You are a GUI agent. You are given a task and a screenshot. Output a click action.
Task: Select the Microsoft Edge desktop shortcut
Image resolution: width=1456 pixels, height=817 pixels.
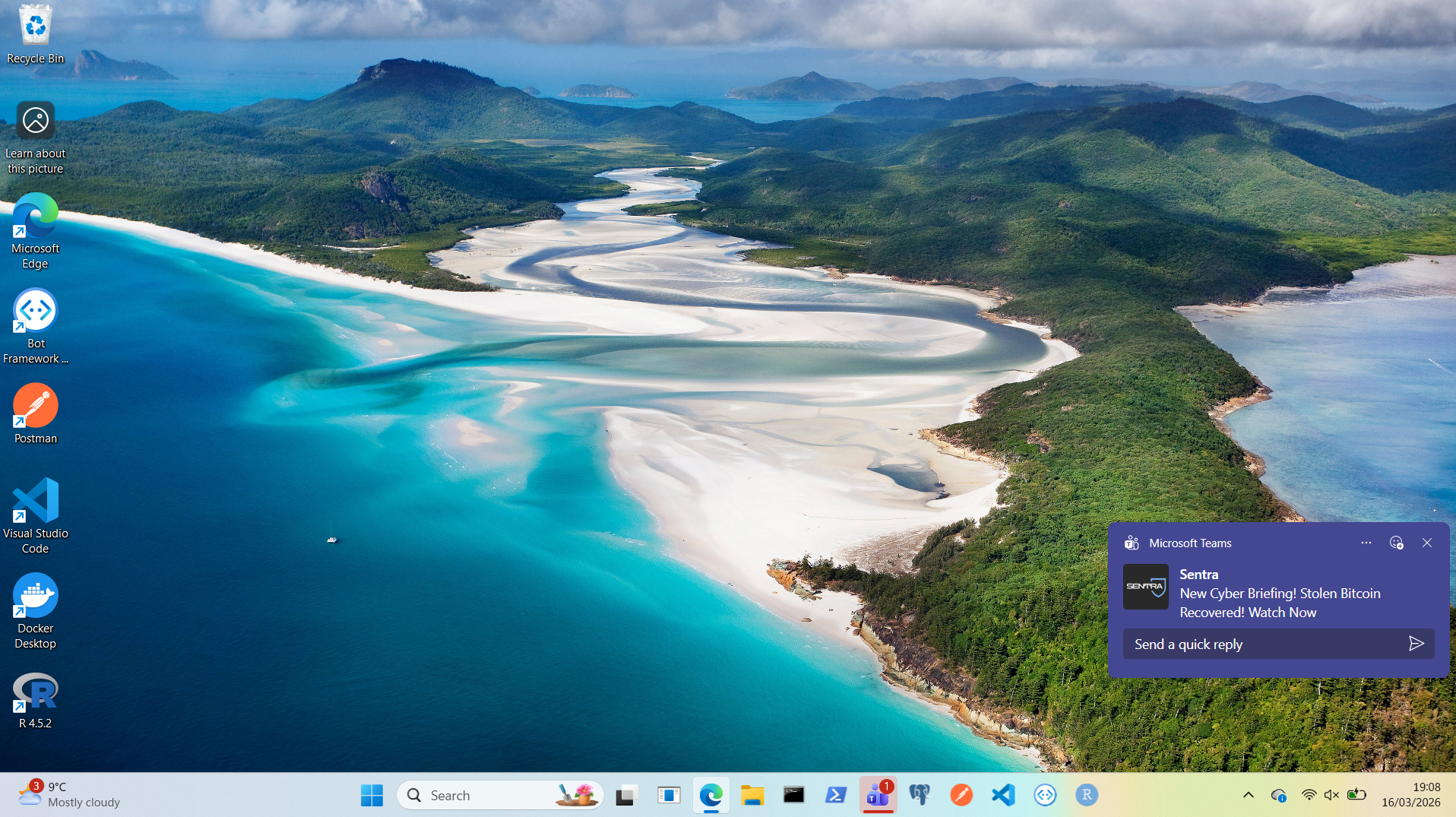tap(36, 232)
